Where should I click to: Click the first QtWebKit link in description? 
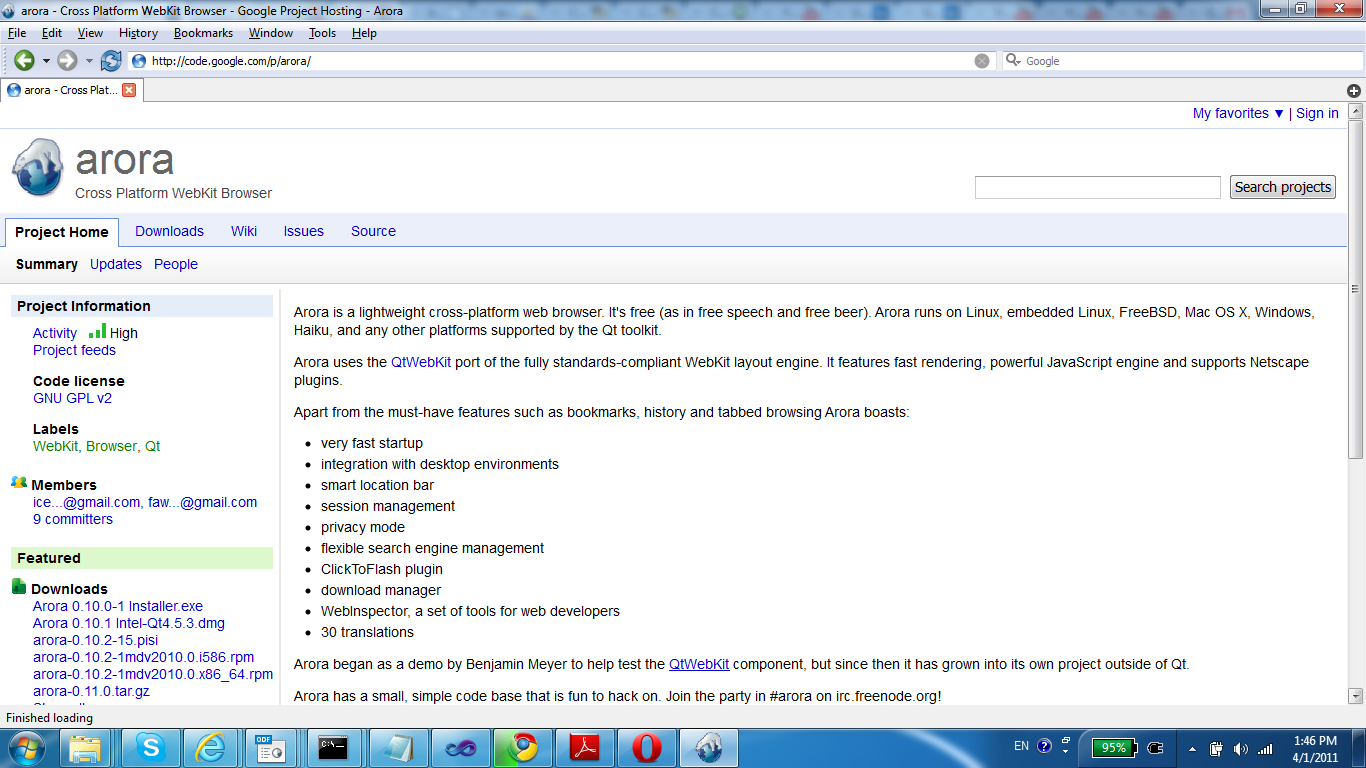(x=421, y=362)
